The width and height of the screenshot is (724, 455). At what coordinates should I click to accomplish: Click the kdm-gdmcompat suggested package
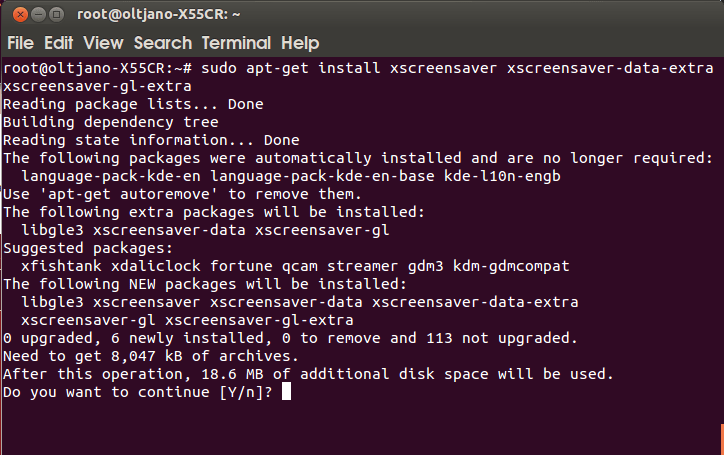click(x=511, y=266)
